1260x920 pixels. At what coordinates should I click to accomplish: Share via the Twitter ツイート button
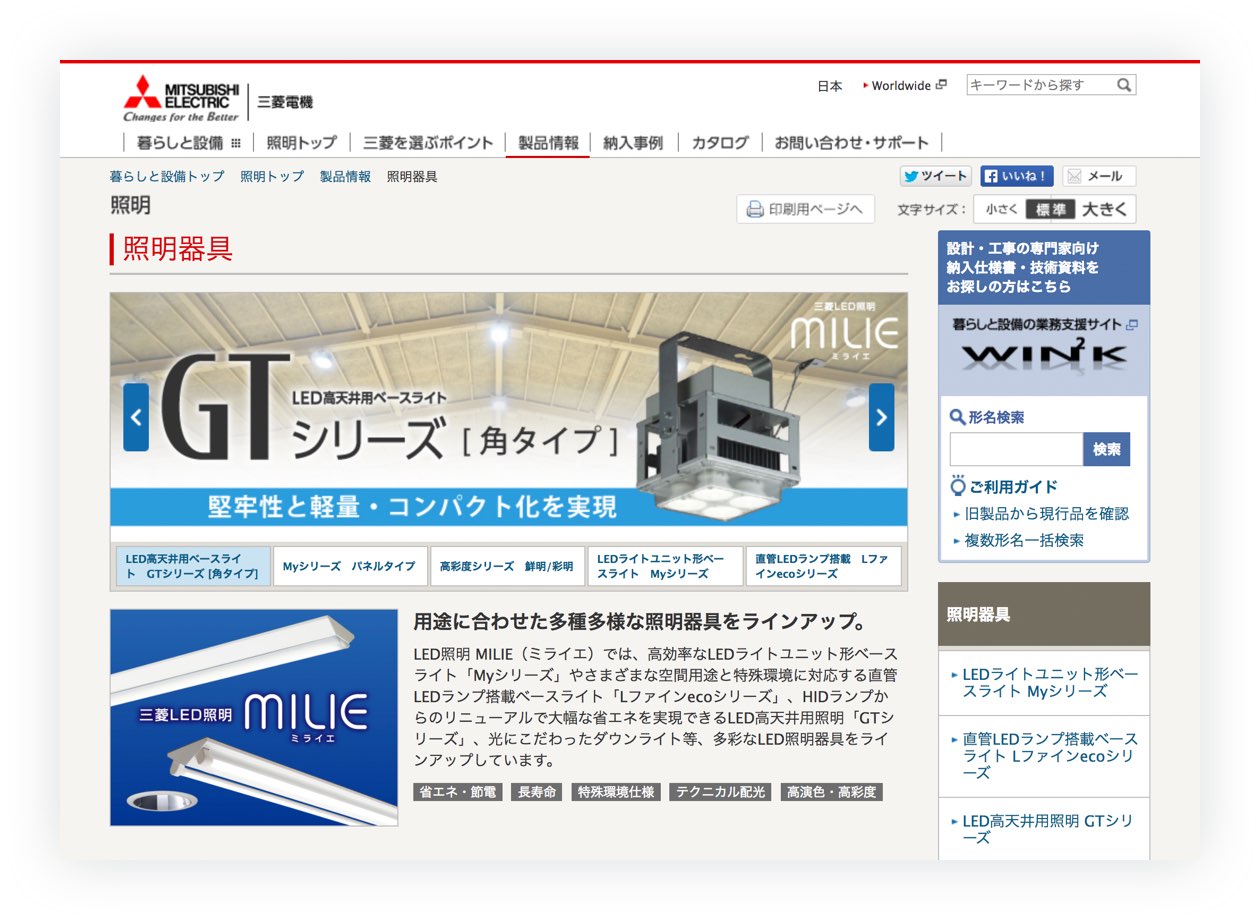tap(935, 176)
